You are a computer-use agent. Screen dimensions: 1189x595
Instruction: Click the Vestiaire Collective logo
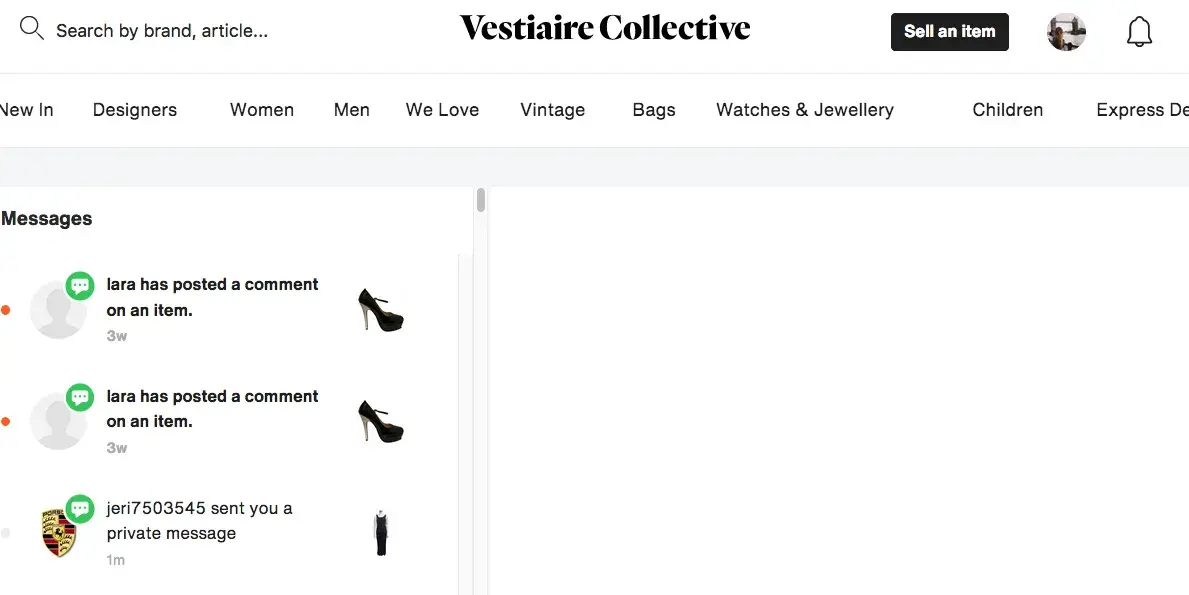[x=604, y=28]
